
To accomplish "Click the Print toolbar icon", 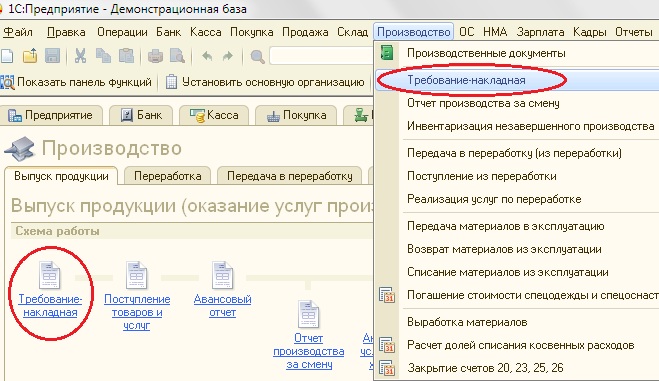I will coord(155,56).
